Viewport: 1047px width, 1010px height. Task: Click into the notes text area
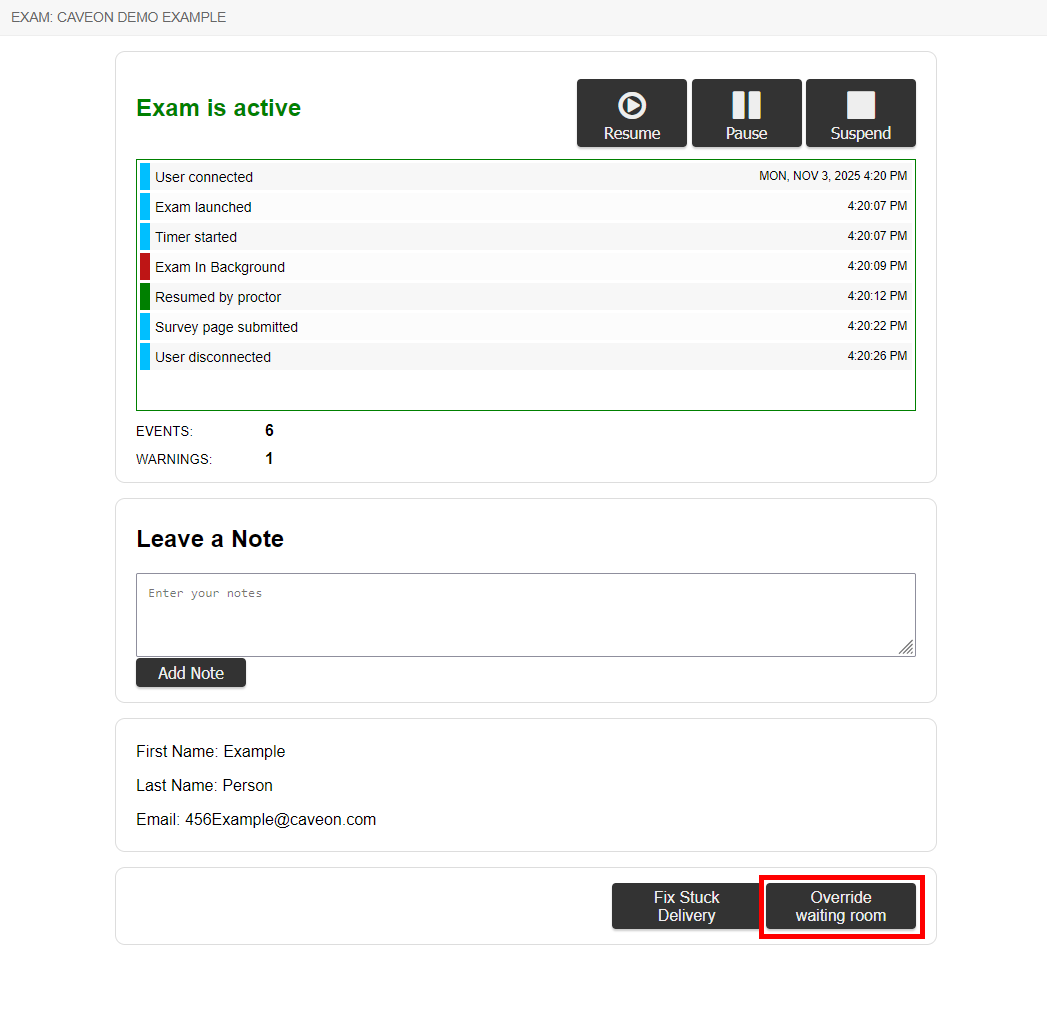[x=526, y=615]
